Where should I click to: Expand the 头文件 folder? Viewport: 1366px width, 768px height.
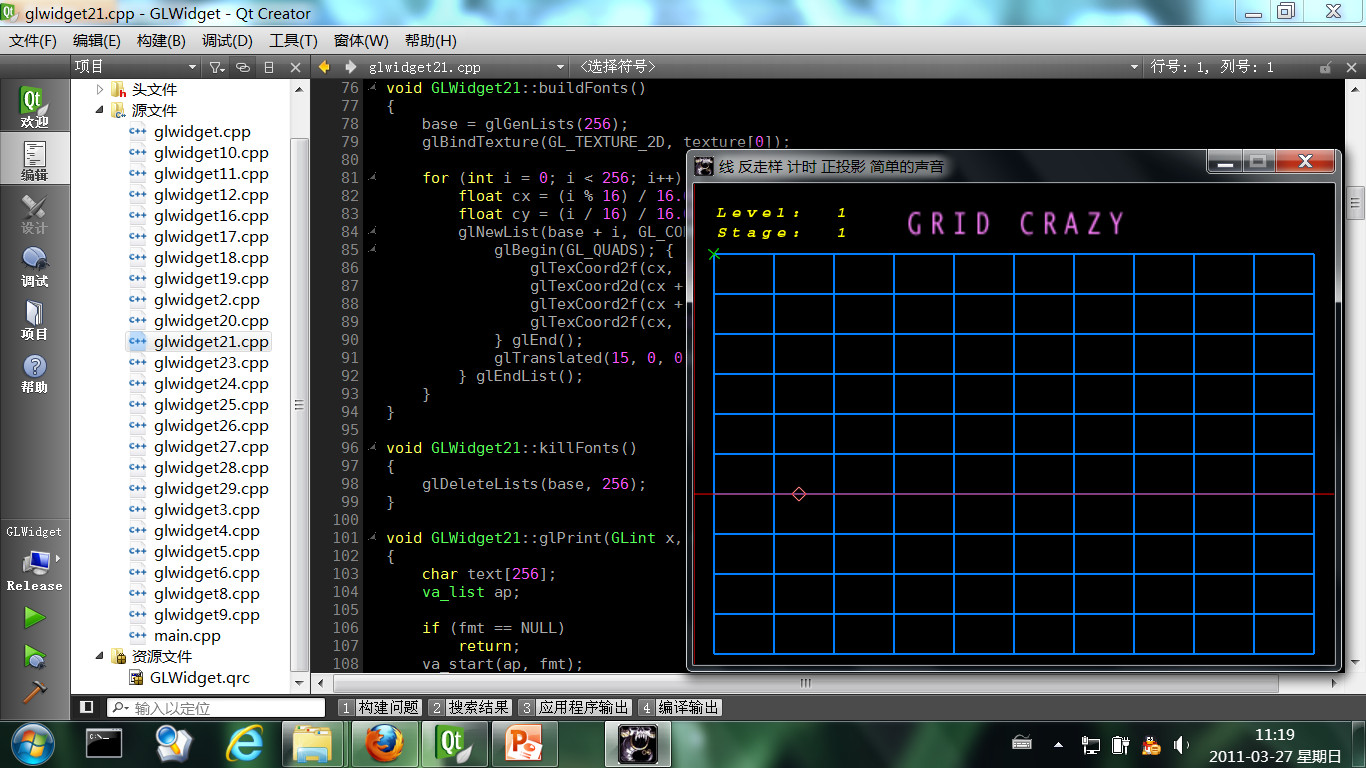point(100,89)
